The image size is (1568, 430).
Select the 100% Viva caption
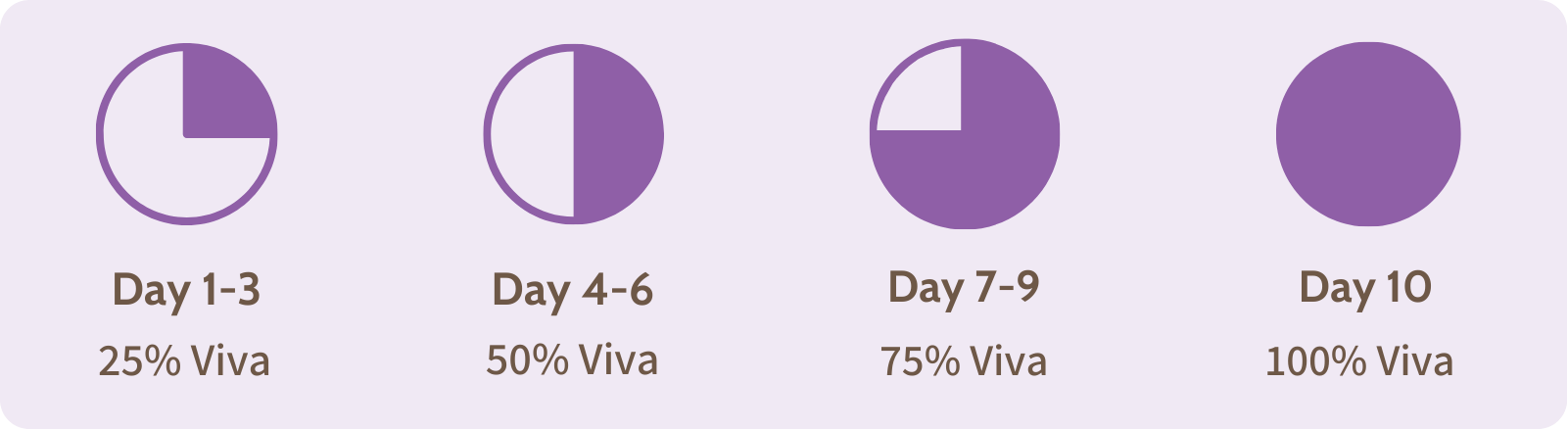coord(1359,361)
